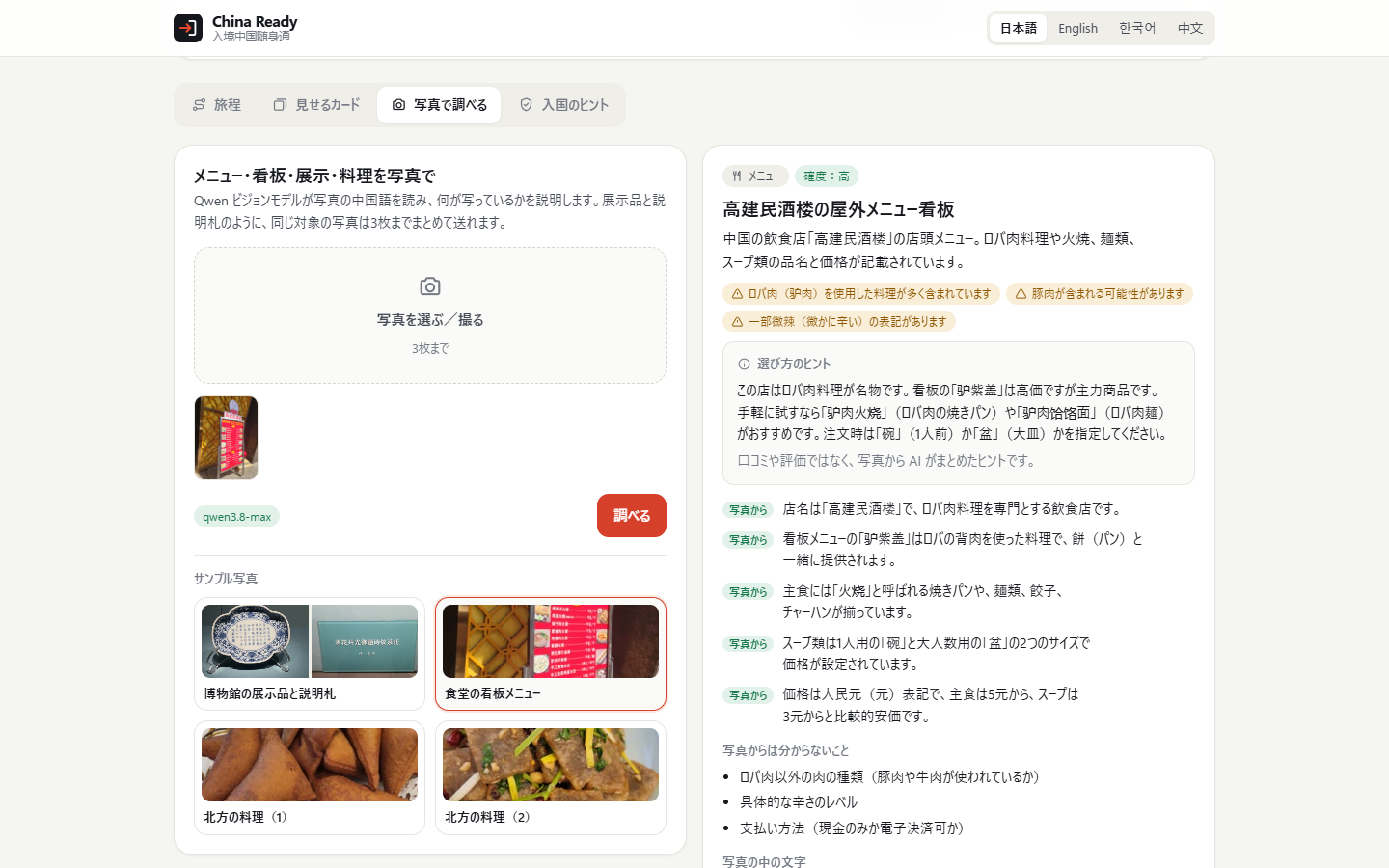Switch language to 한국어
This screenshot has height=868, width=1389.
point(1137,28)
